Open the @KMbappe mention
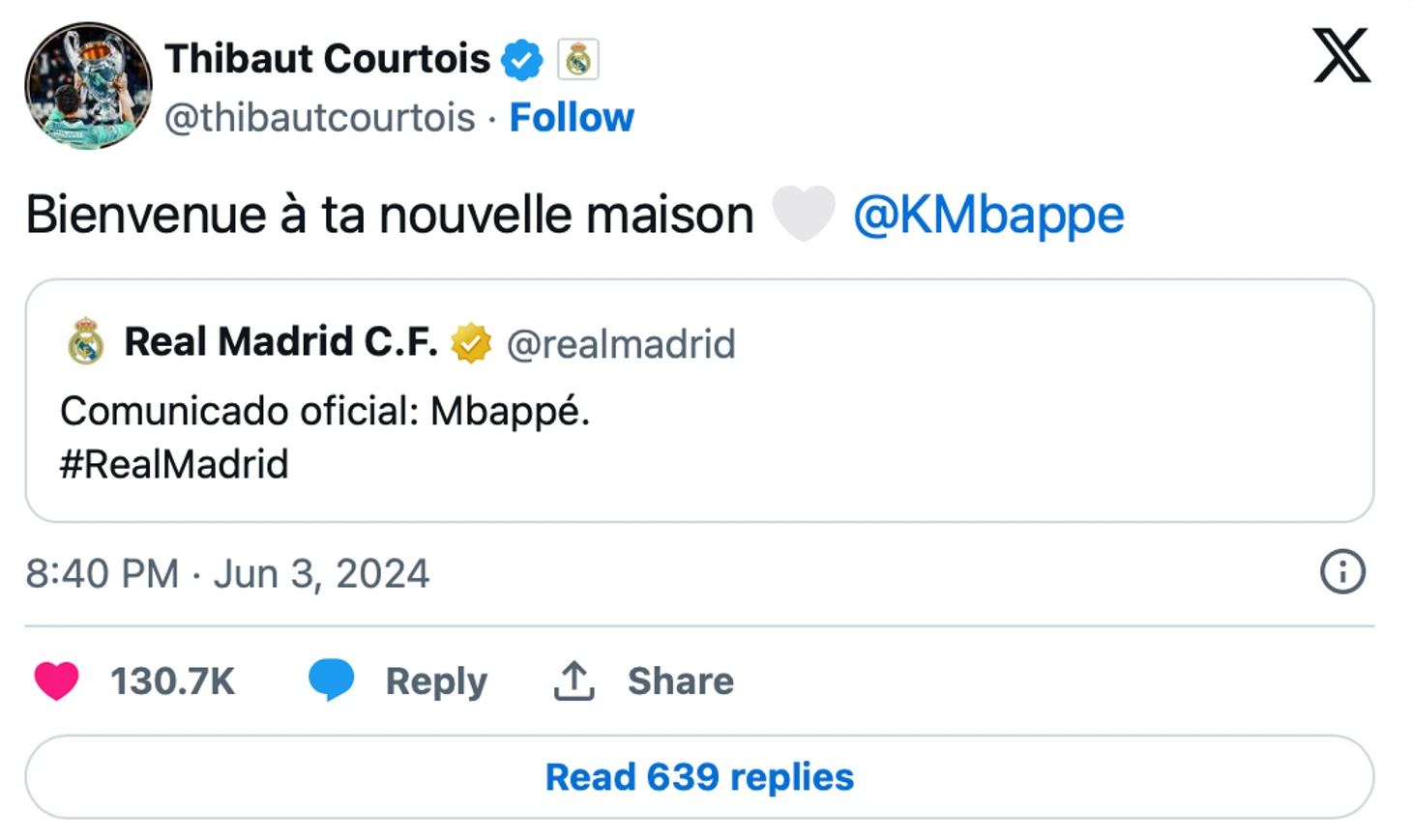 pos(987,215)
